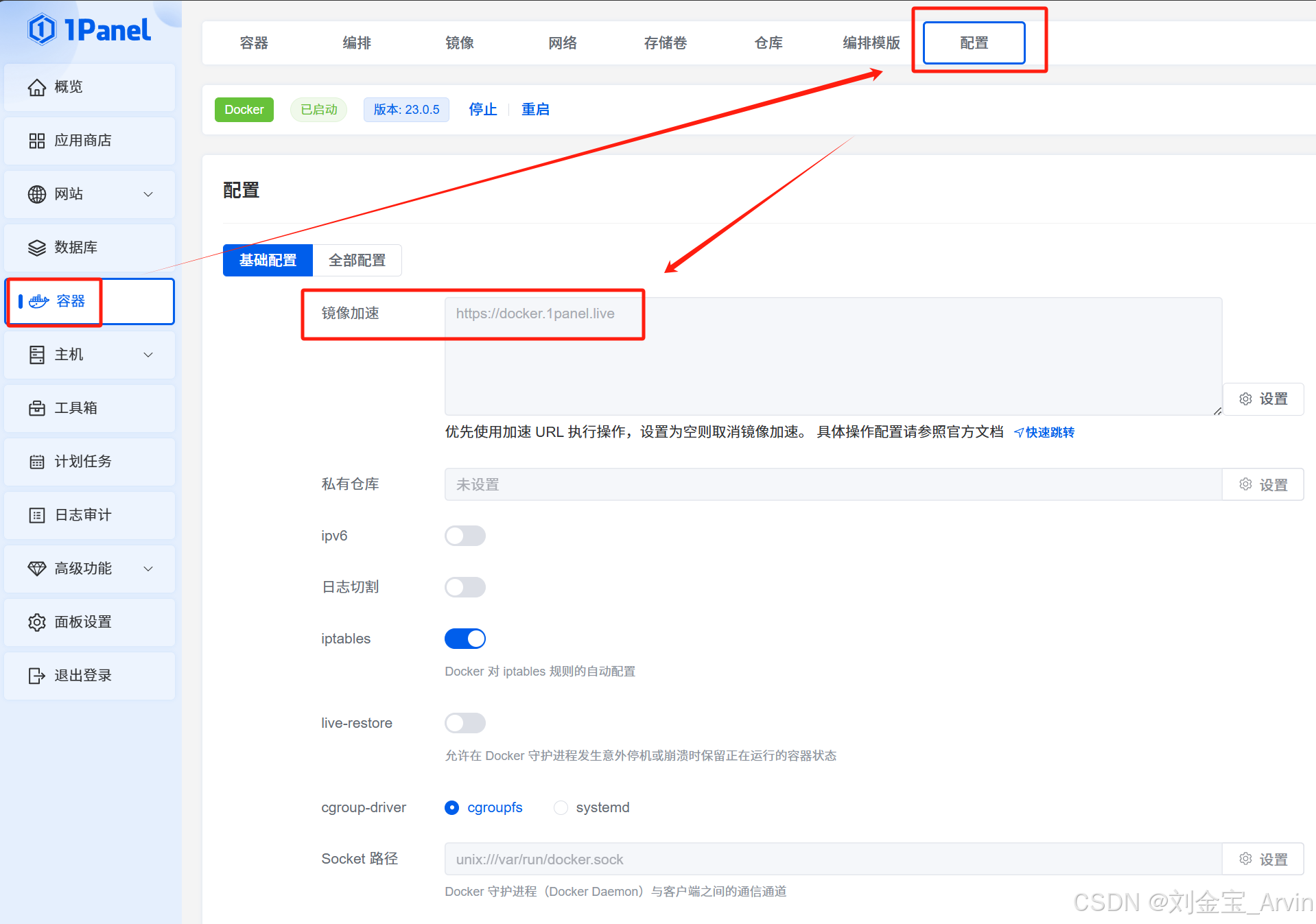Screen dimensions: 1316x924
Task: Open 数据库 in the sidebar
Action: coord(89,248)
